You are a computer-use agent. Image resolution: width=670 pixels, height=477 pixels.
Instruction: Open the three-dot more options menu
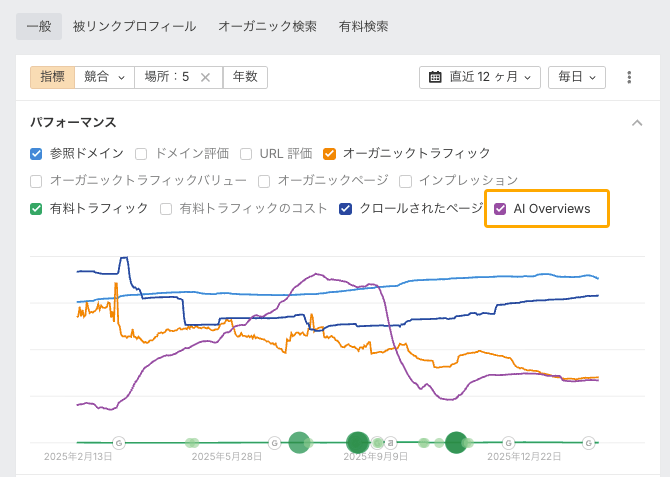tap(629, 77)
